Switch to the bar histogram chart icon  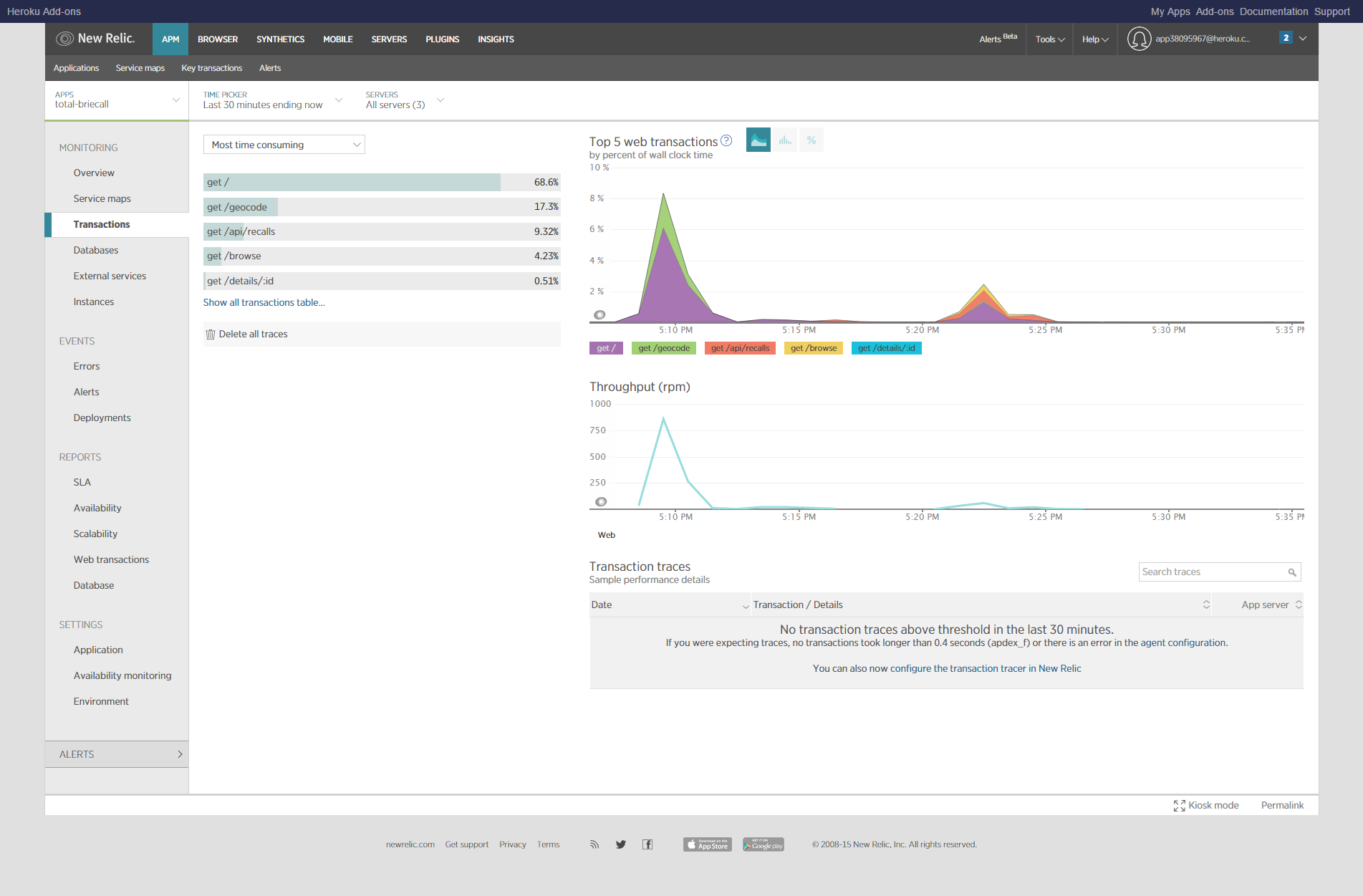[x=785, y=140]
